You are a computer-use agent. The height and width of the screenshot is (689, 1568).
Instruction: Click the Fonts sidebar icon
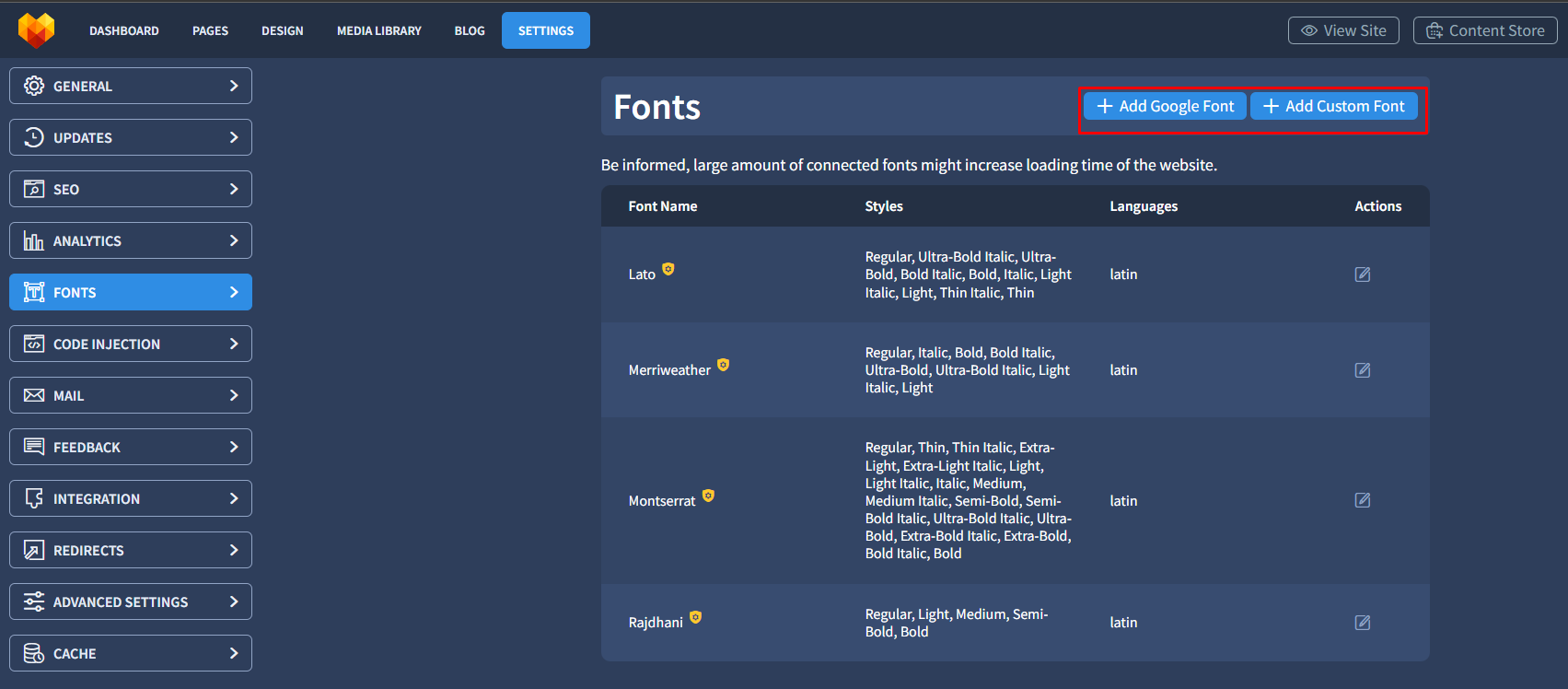(34, 292)
